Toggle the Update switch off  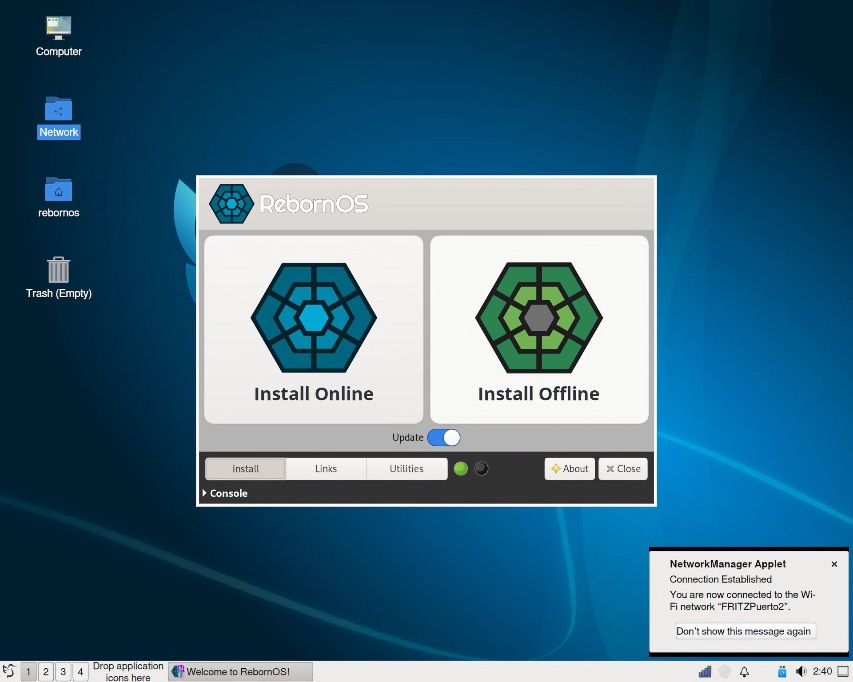443,437
